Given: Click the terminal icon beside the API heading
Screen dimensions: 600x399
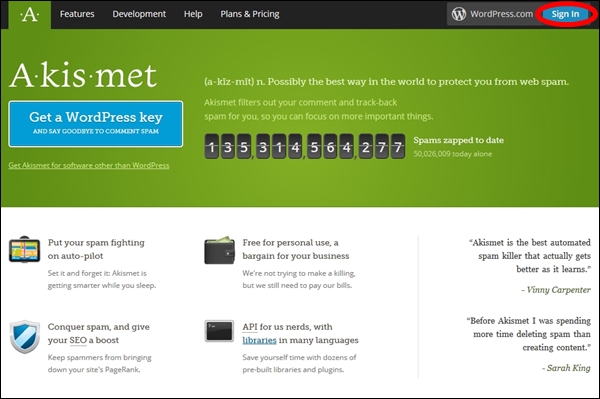Looking at the screenshot, I should pyautogui.click(x=219, y=331).
